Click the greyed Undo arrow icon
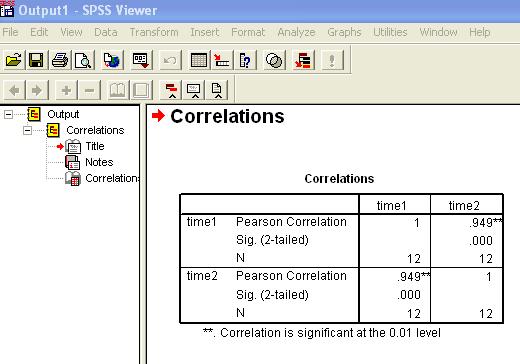This screenshot has width=520, height=364. (x=170, y=60)
